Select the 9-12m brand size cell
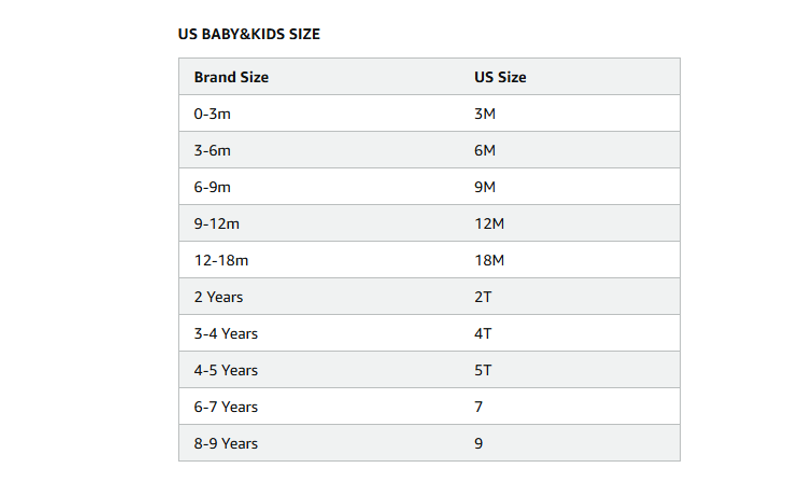 [x=216, y=224]
